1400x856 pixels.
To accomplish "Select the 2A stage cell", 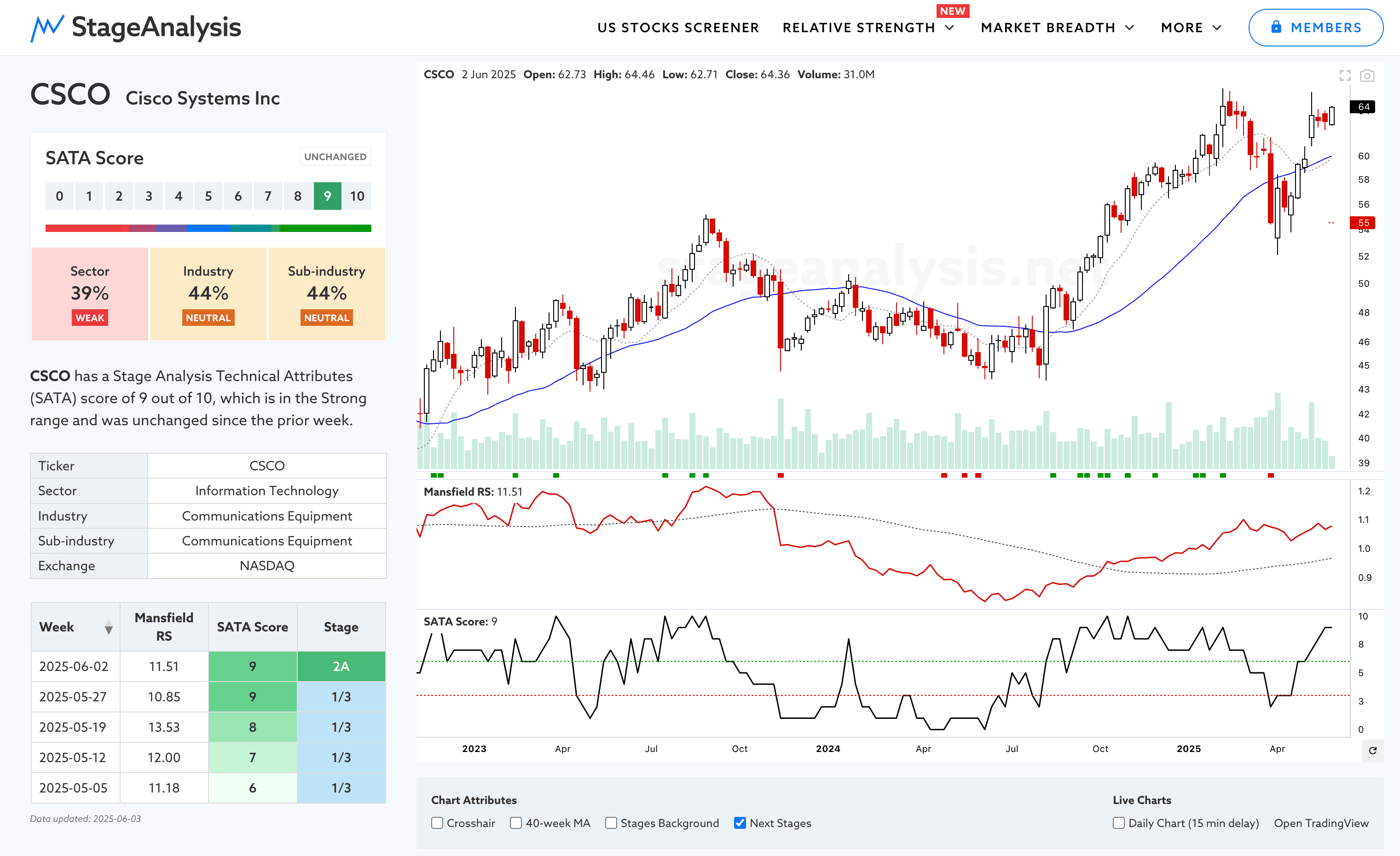I will pos(341,666).
